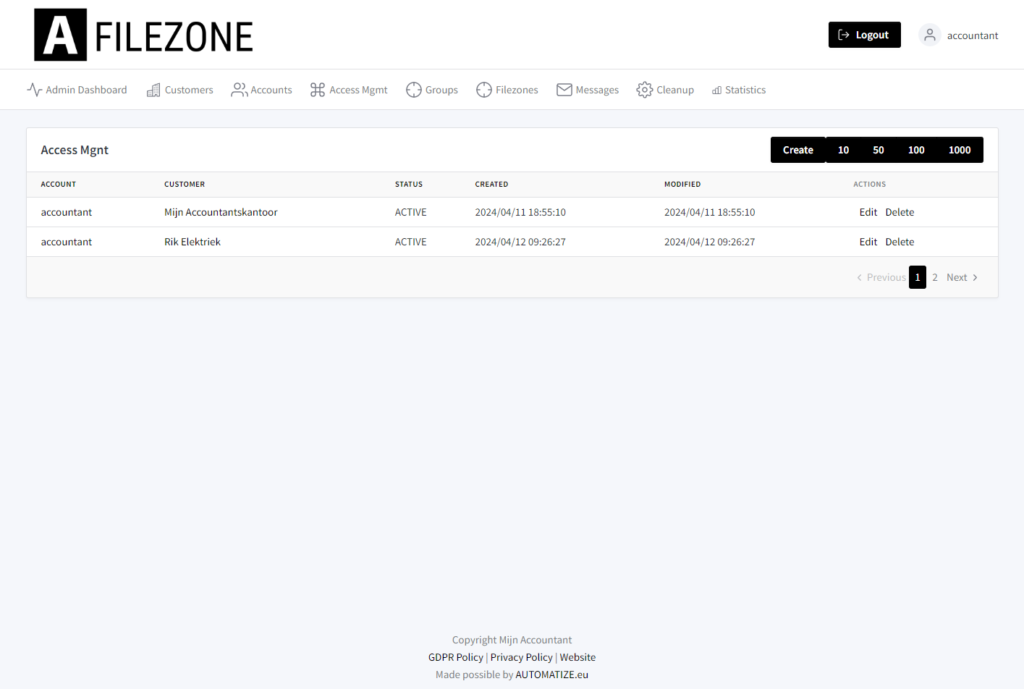Image resolution: width=1024 pixels, height=689 pixels.
Task: Show 100 entries per page
Action: click(x=916, y=150)
